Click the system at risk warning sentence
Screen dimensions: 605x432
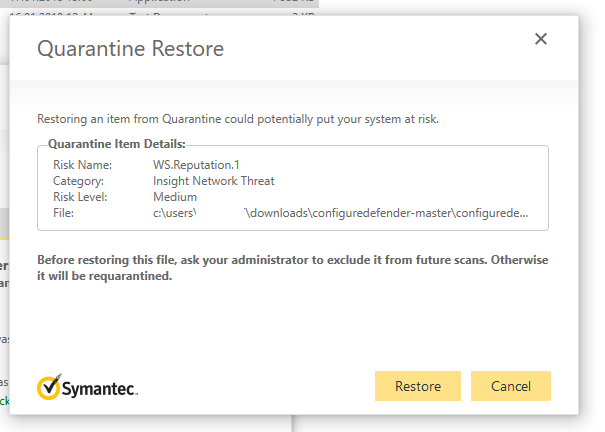[x=238, y=119]
